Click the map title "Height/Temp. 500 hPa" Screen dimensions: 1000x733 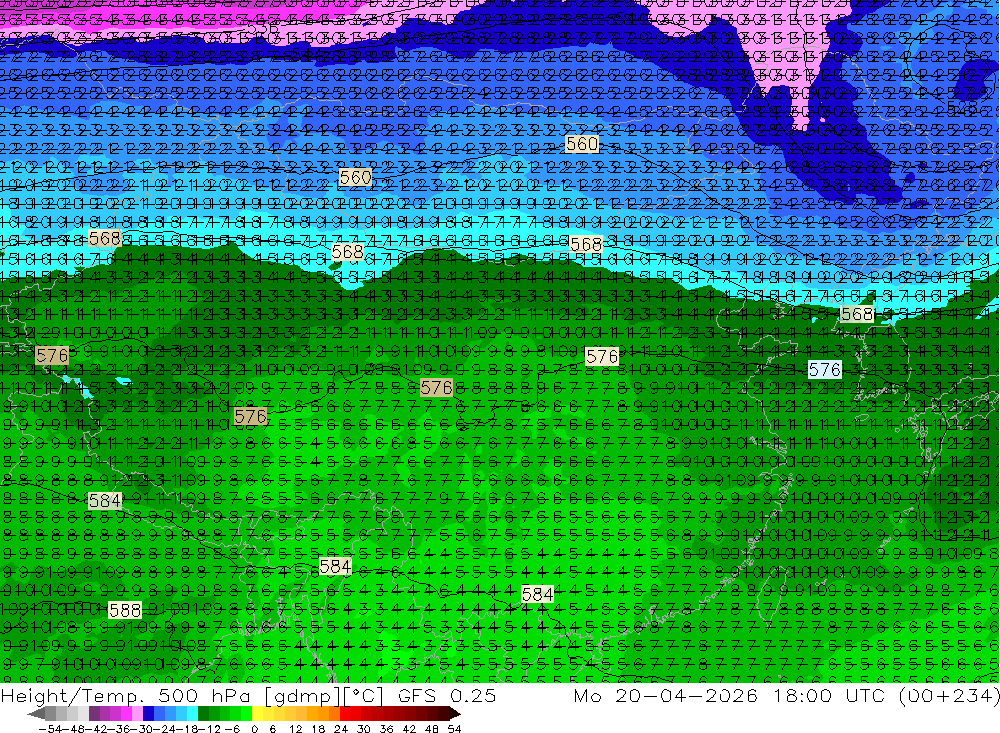tap(125, 696)
